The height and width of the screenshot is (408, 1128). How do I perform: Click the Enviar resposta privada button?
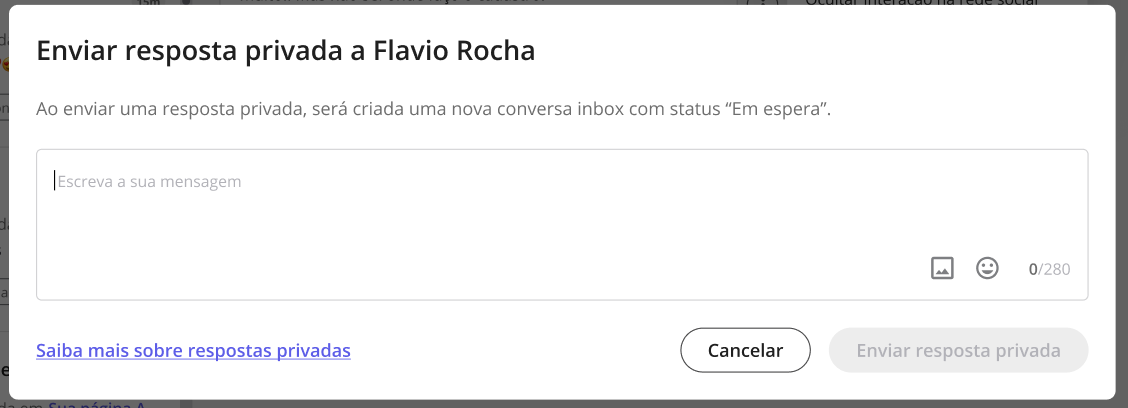click(x=958, y=351)
